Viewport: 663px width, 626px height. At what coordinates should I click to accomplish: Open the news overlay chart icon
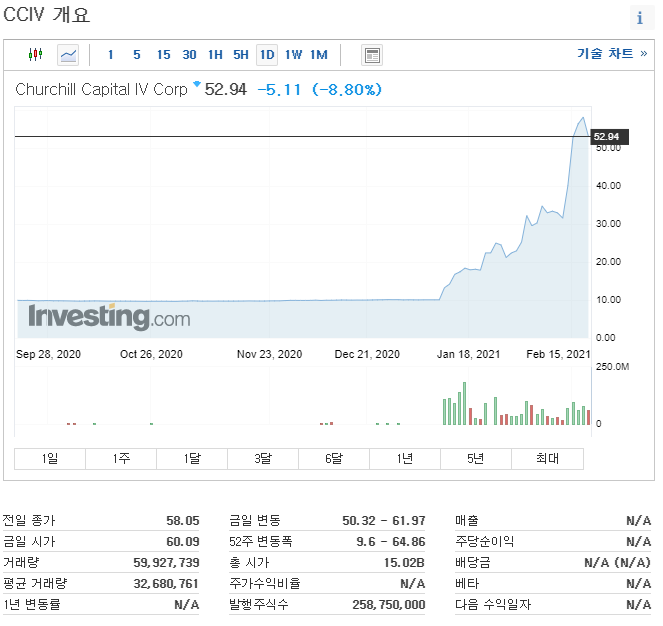pos(372,55)
